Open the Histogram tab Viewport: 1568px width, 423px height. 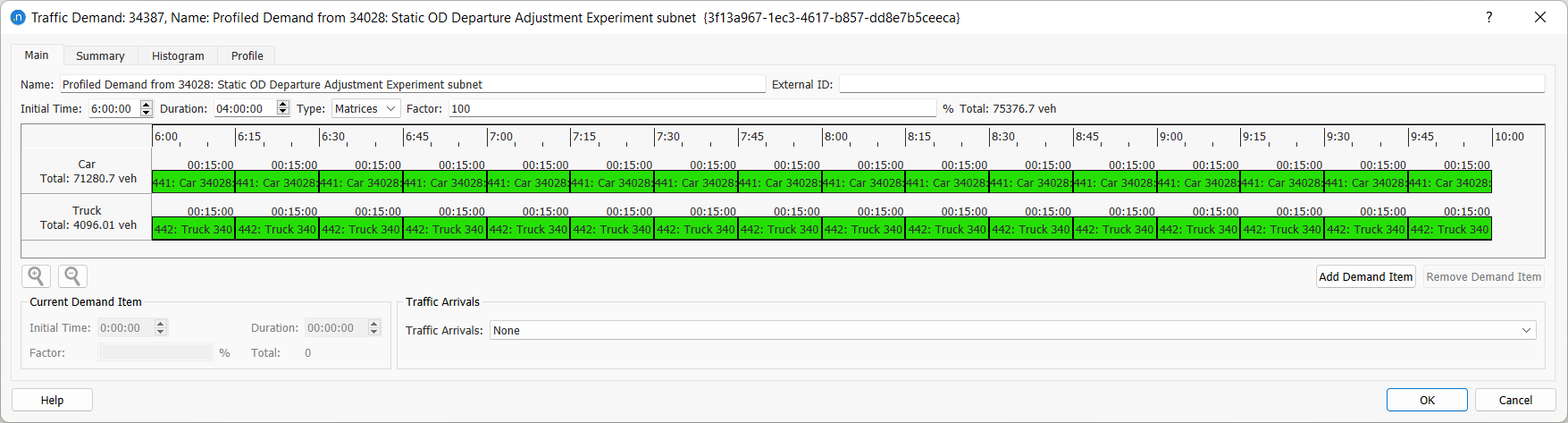pyautogui.click(x=178, y=55)
